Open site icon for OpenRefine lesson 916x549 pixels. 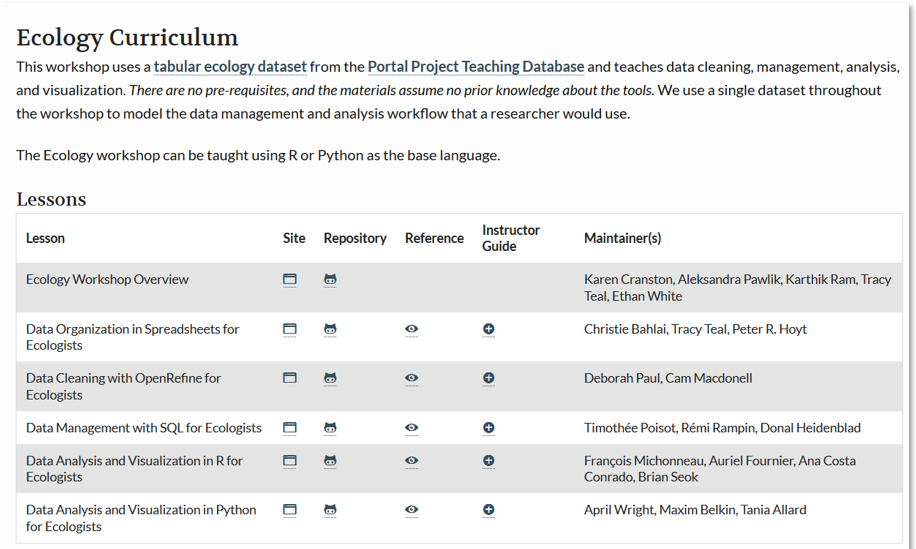click(290, 378)
